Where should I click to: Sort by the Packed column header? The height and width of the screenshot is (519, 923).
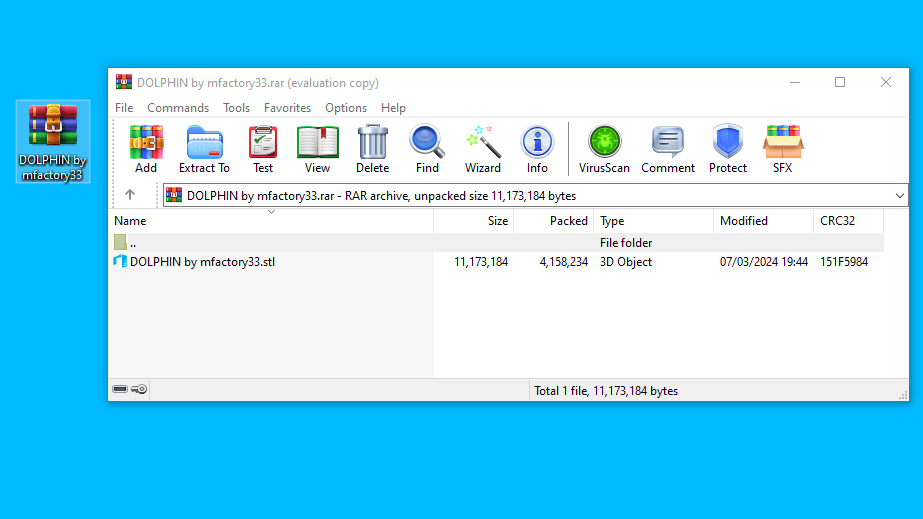tap(554, 221)
